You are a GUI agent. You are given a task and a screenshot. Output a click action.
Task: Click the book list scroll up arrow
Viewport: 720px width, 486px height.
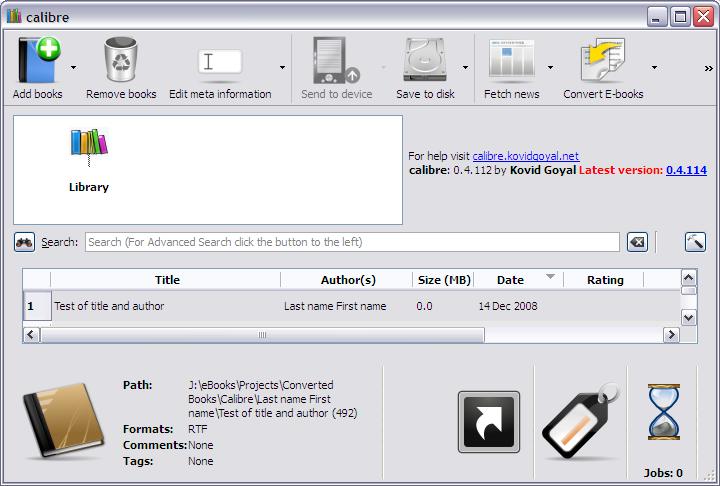[688, 277]
